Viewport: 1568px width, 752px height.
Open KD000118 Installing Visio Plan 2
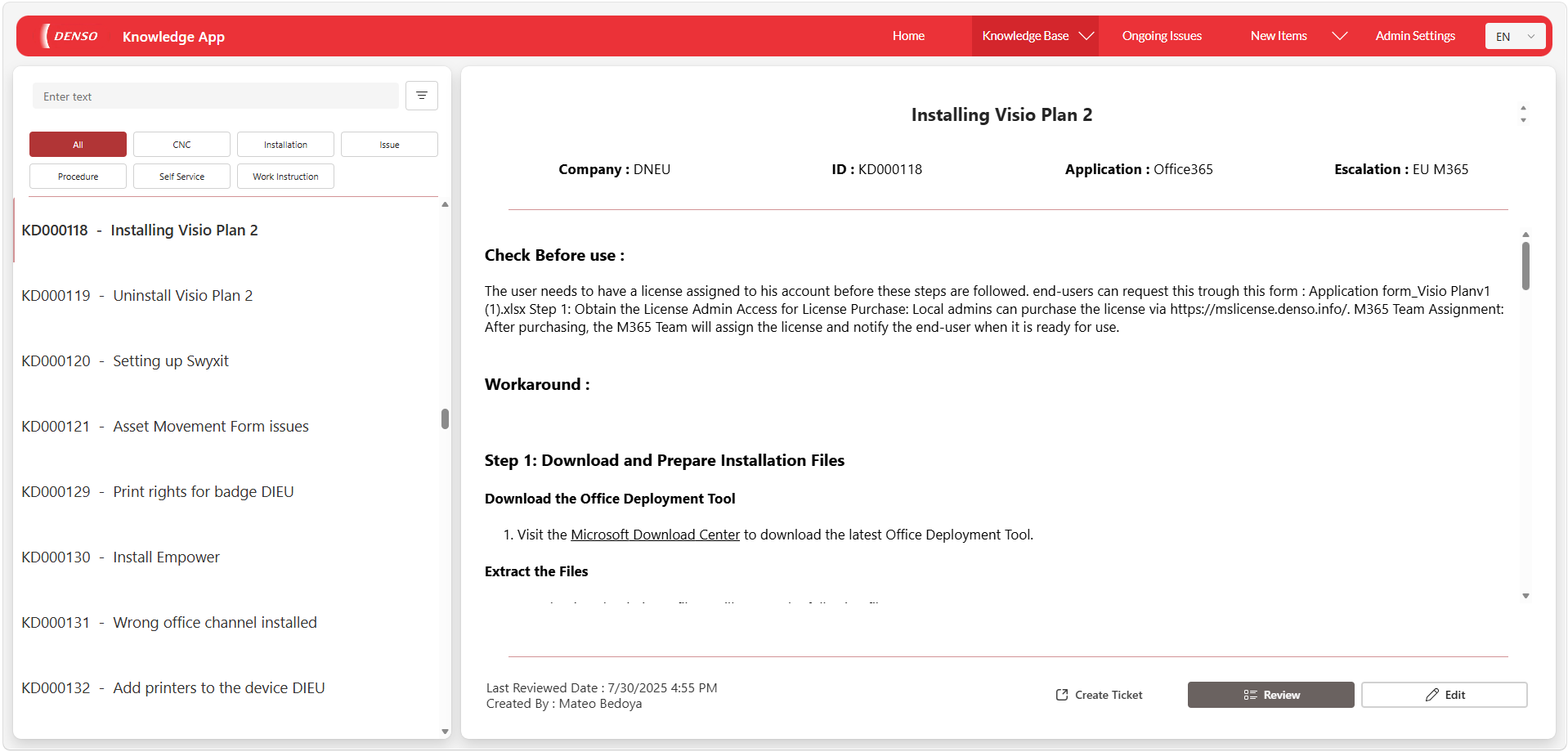[x=226, y=231]
